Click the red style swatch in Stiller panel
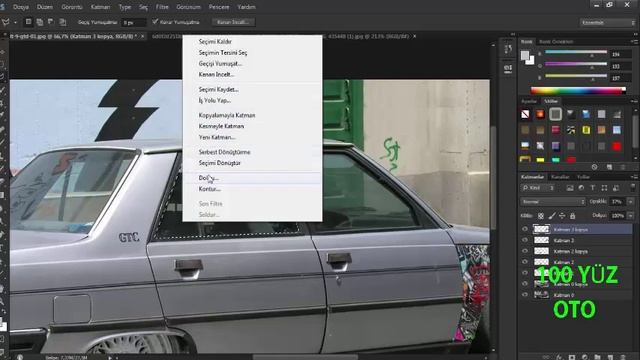This screenshot has width=640, height=360. point(617,146)
